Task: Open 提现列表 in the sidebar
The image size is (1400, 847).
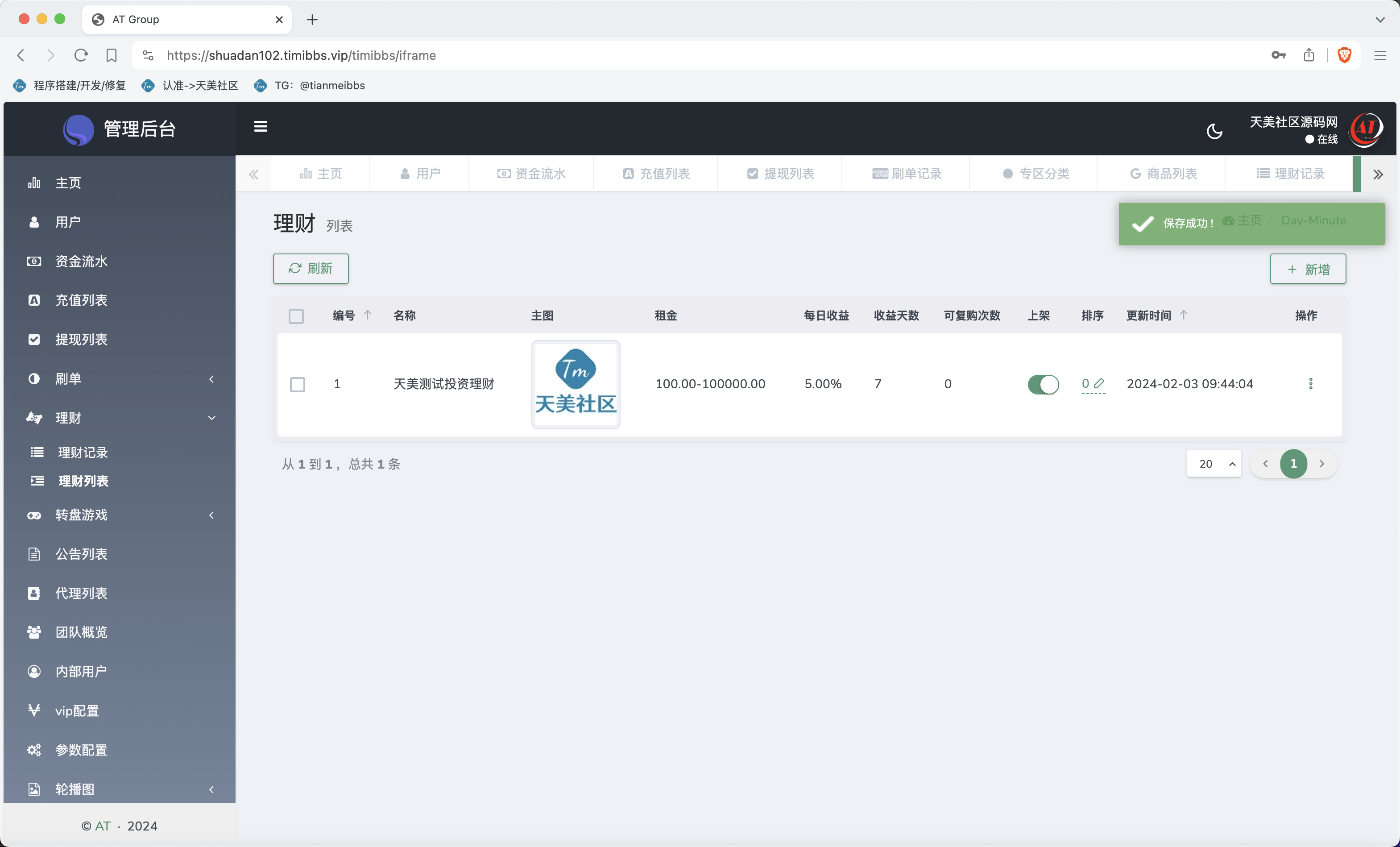Action: pyautogui.click(x=119, y=339)
